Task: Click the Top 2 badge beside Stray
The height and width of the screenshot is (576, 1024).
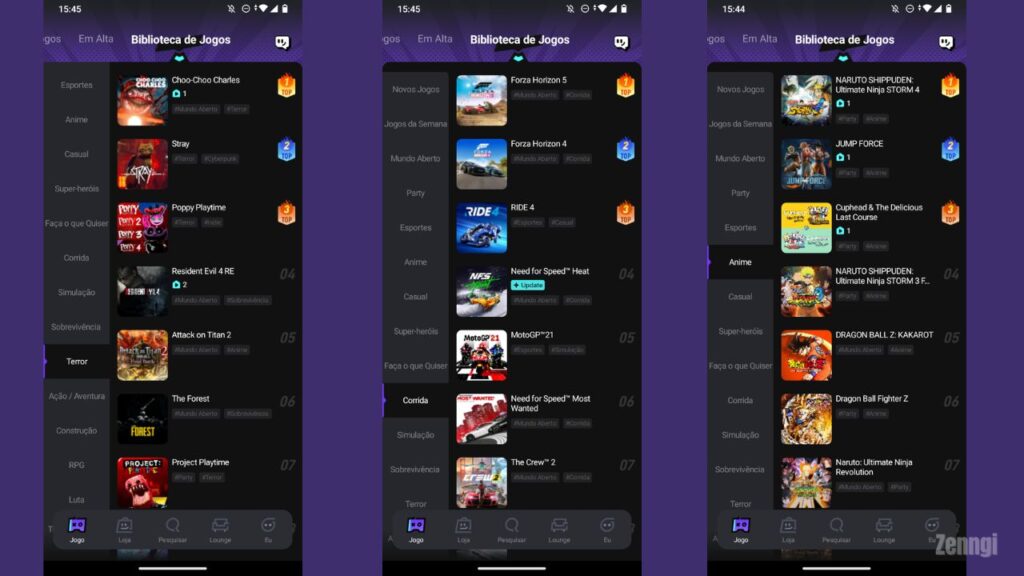Action: pyautogui.click(x=286, y=150)
